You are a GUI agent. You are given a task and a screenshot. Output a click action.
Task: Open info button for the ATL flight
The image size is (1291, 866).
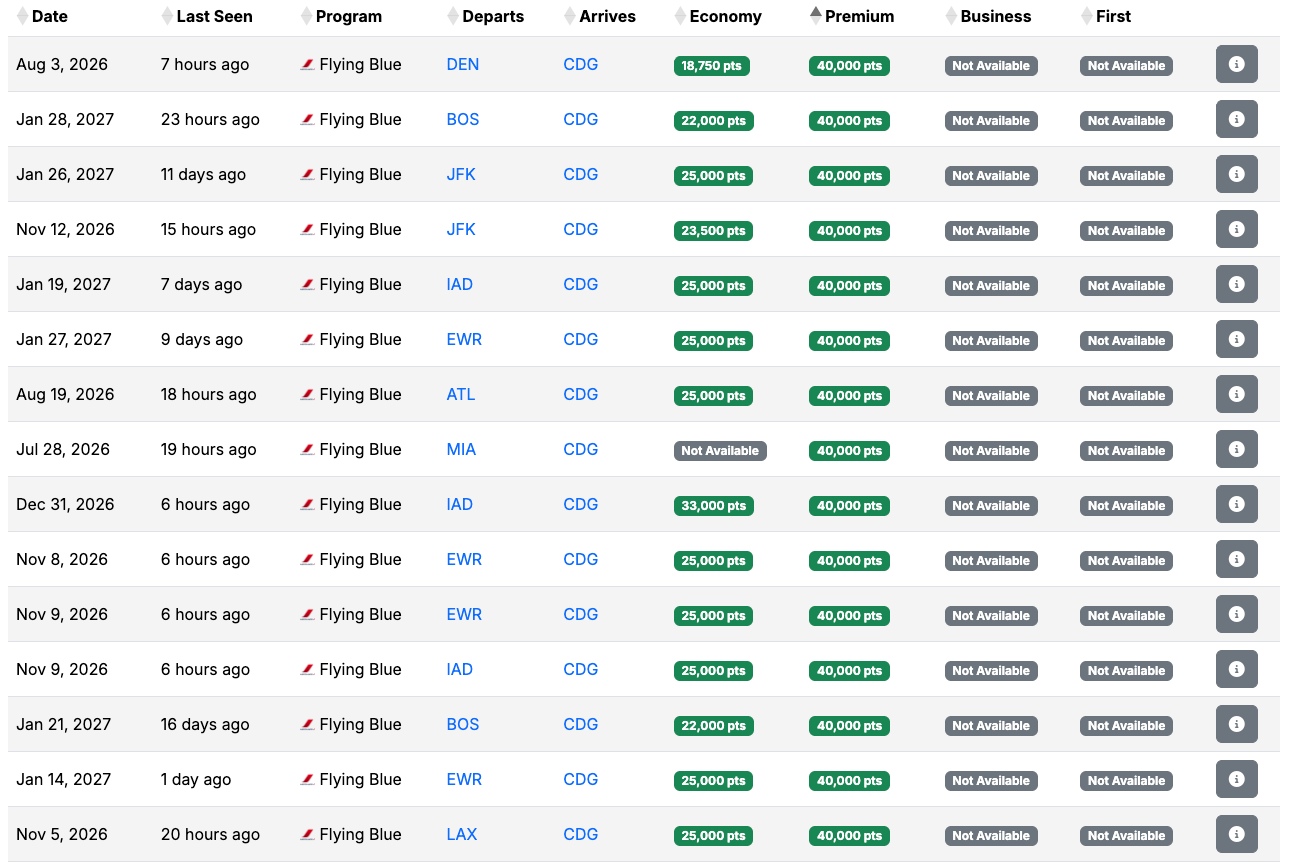[1236, 394]
